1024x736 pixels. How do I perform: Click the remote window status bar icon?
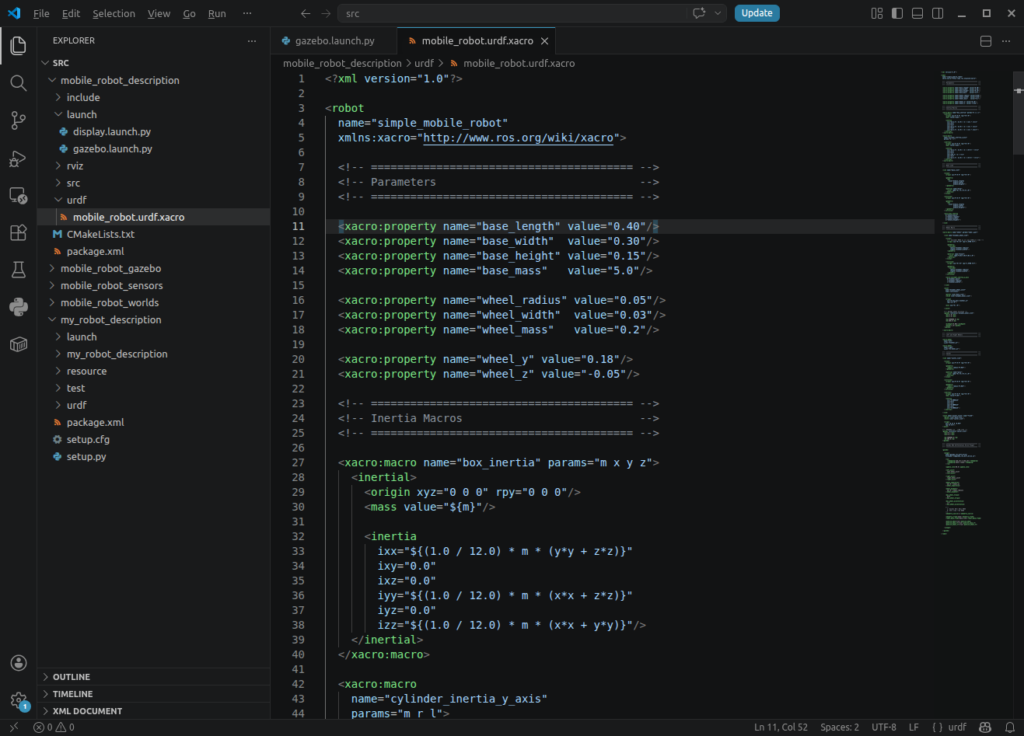coord(14,727)
